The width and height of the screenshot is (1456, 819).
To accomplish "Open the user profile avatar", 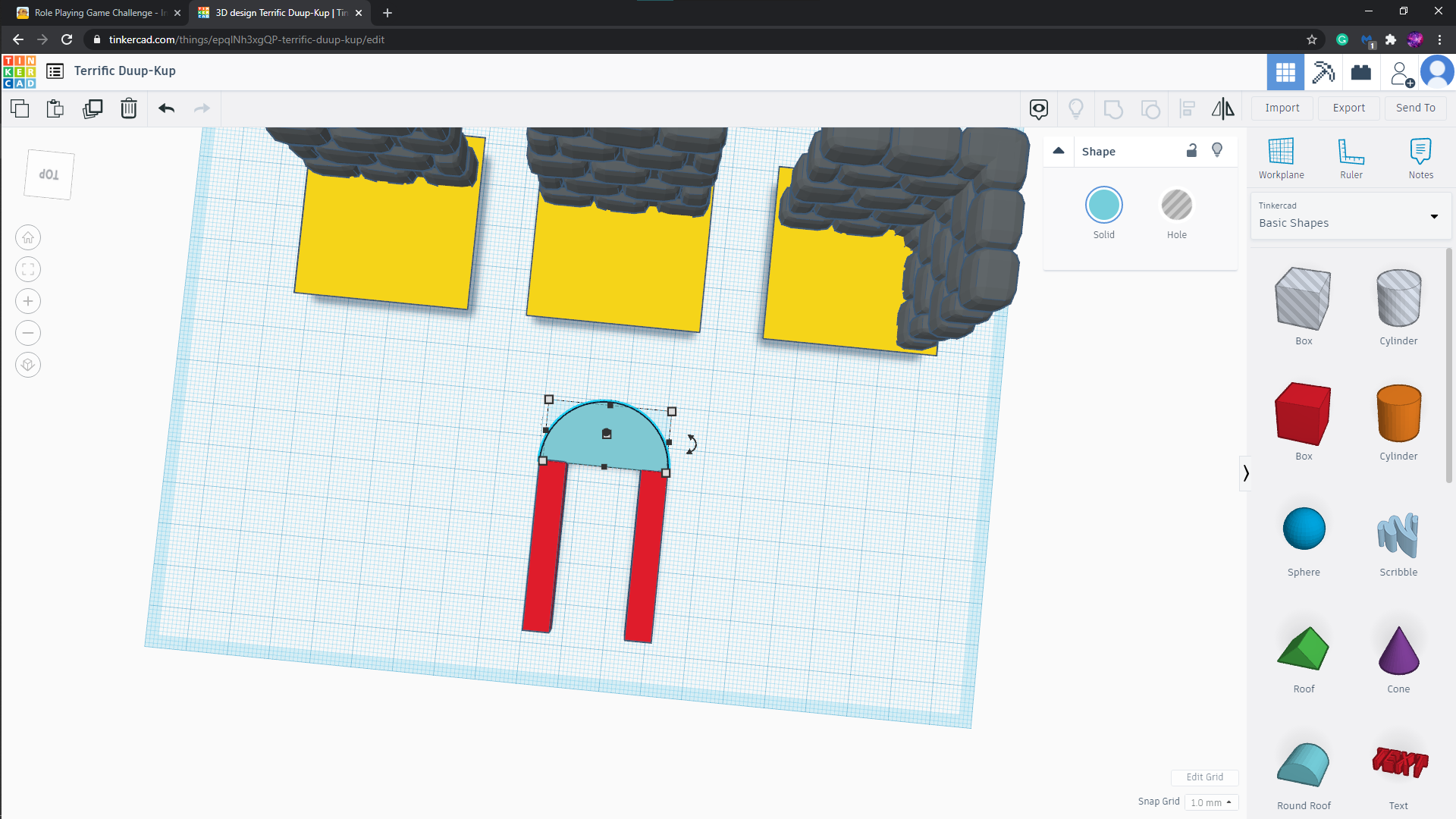I will point(1437,73).
